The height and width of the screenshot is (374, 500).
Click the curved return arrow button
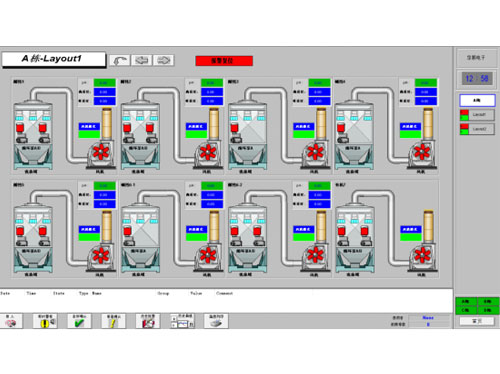point(120,60)
